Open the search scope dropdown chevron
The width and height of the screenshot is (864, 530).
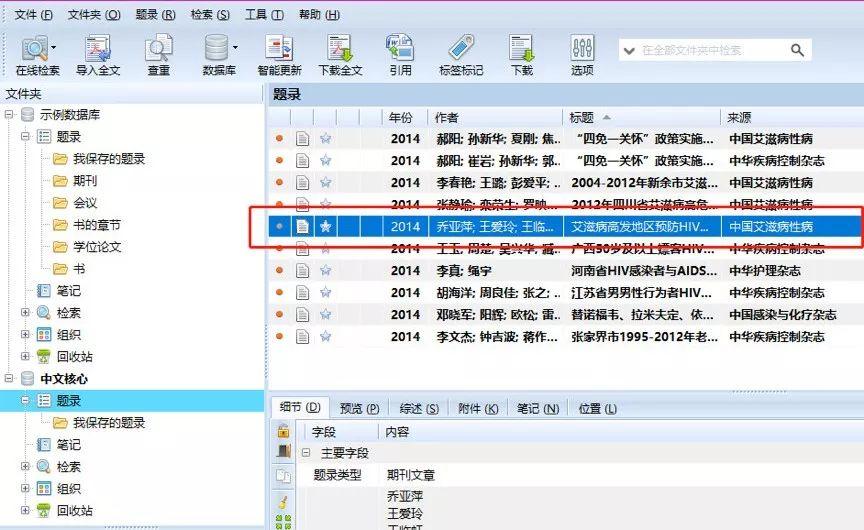click(629, 51)
